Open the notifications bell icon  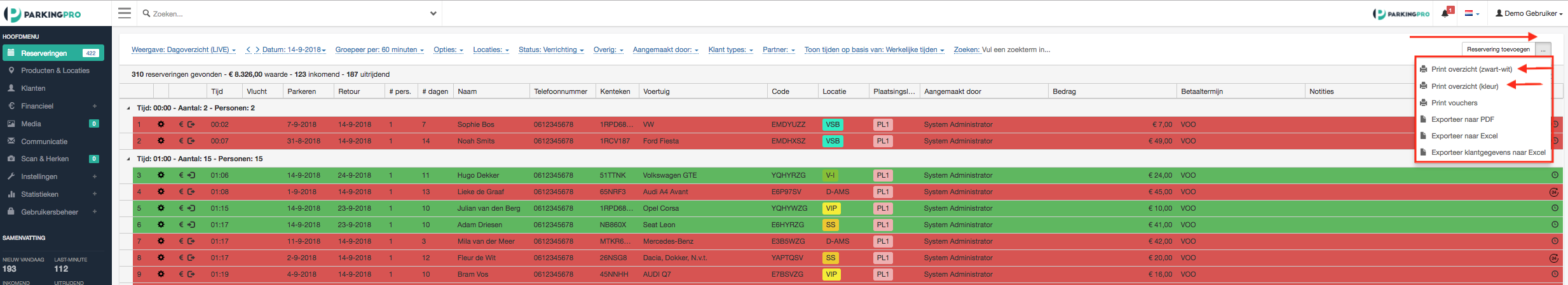pos(1445,13)
